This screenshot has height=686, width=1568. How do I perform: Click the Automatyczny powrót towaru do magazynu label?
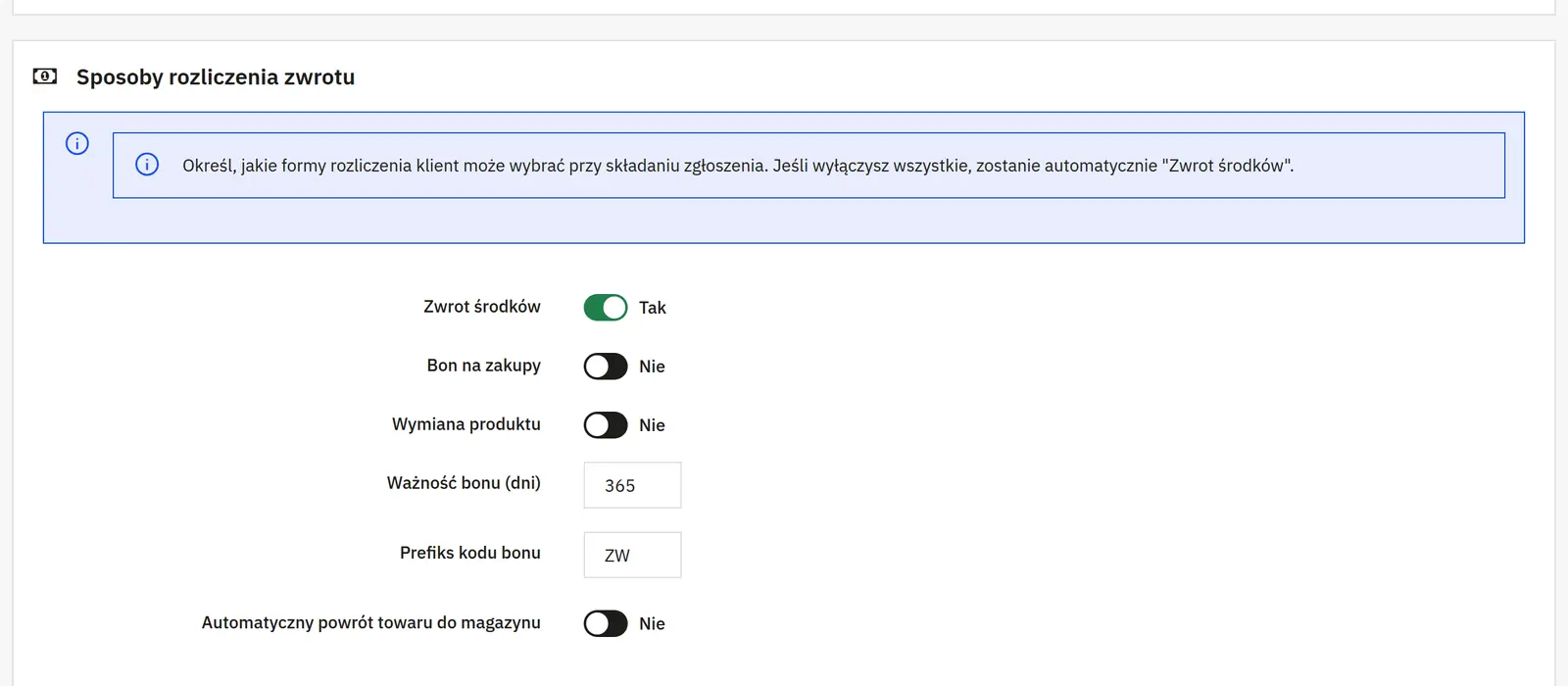point(371,622)
